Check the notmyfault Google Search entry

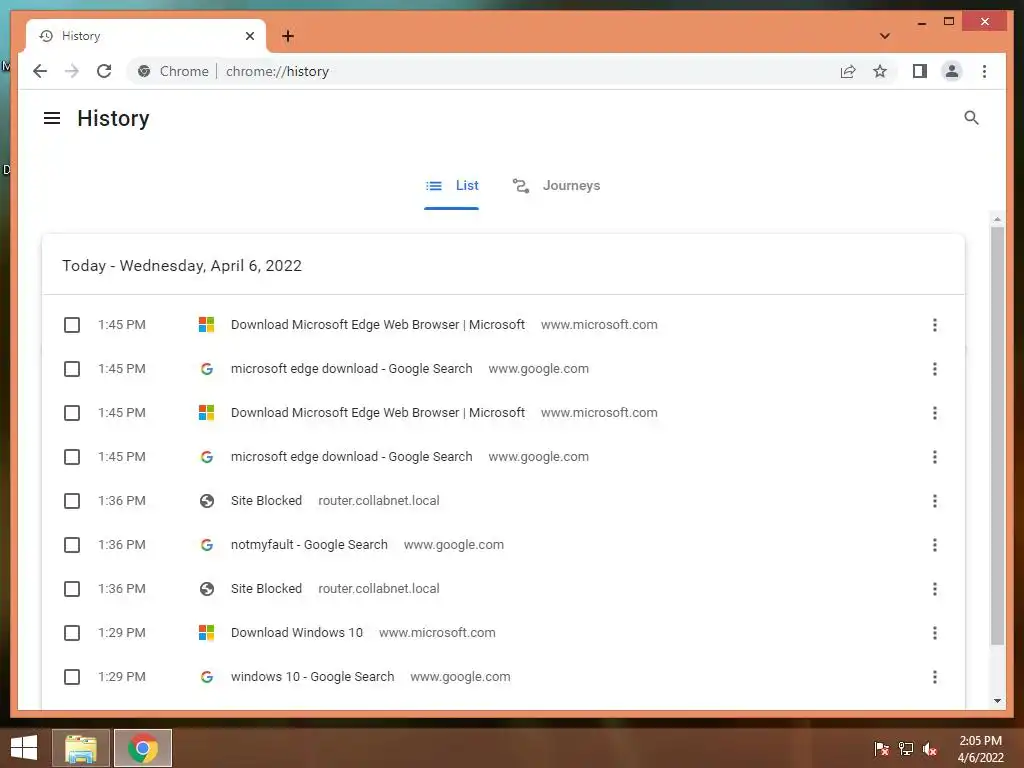(72, 545)
